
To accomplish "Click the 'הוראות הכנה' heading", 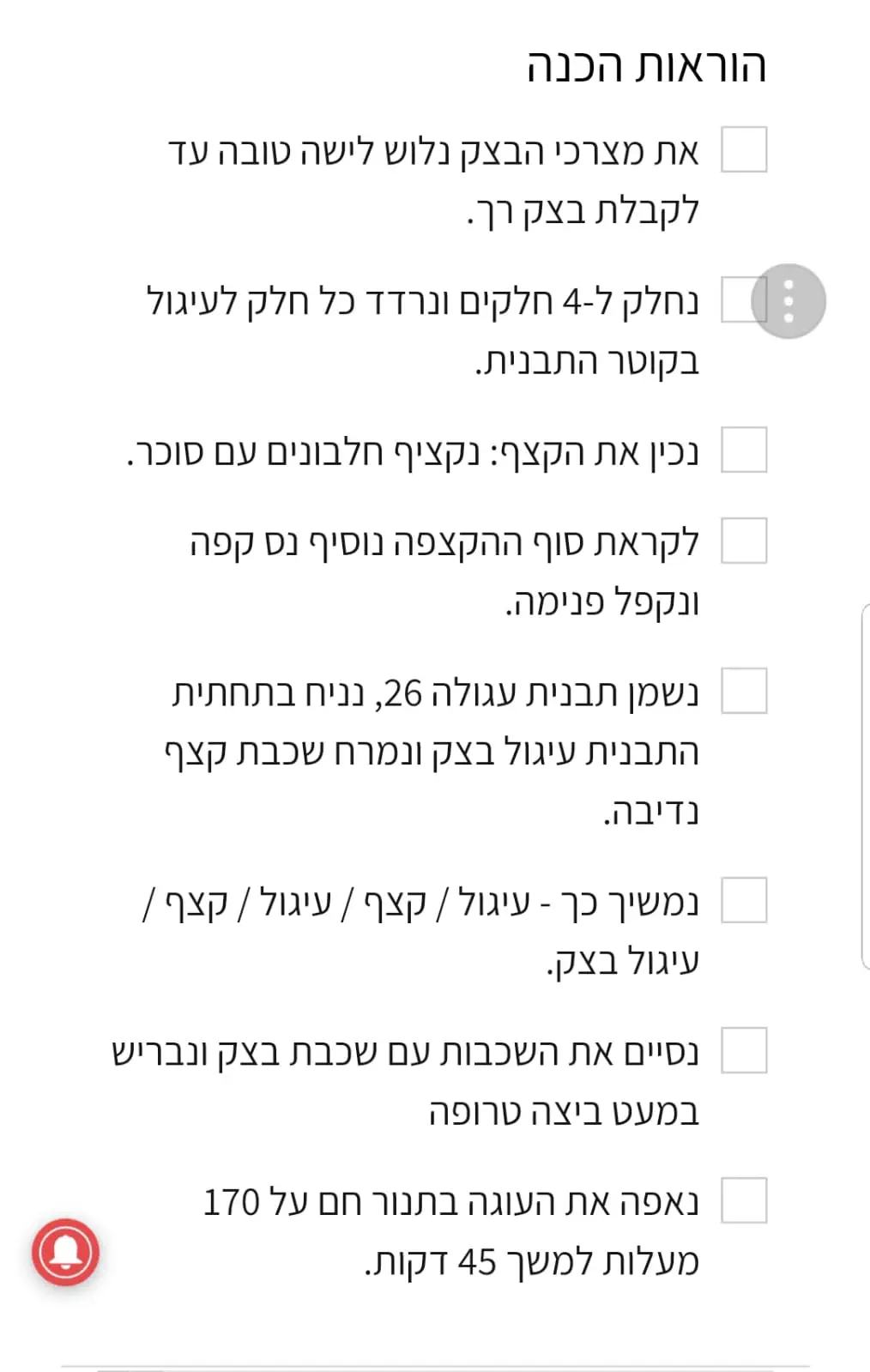I will 645,67.
